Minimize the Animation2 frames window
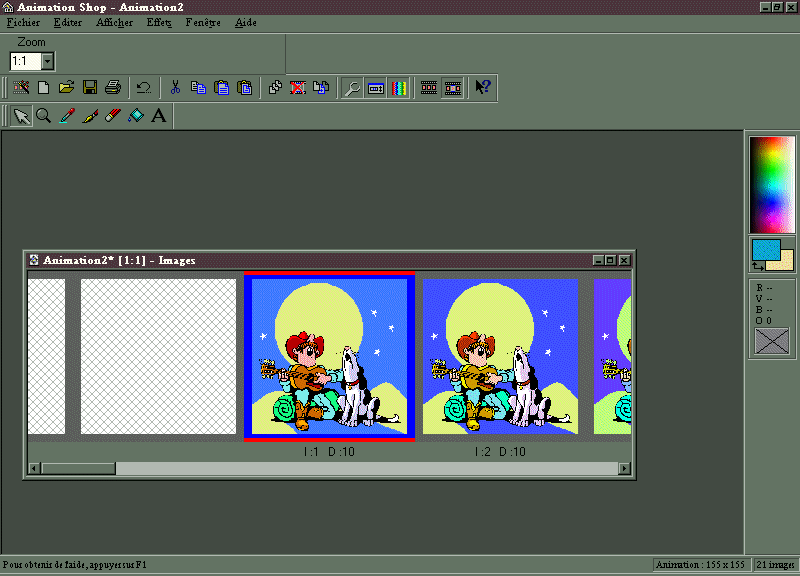 point(599,260)
